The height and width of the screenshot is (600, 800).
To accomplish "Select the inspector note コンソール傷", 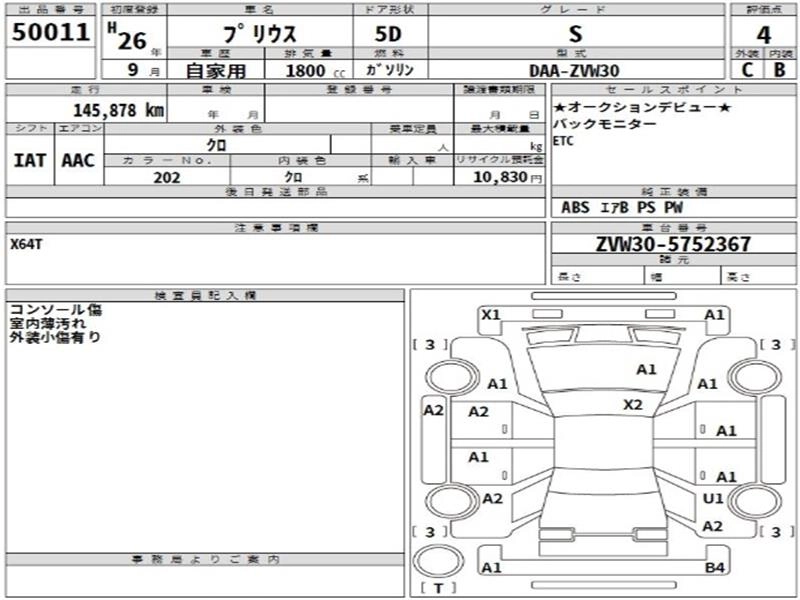I will [x=55, y=310].
